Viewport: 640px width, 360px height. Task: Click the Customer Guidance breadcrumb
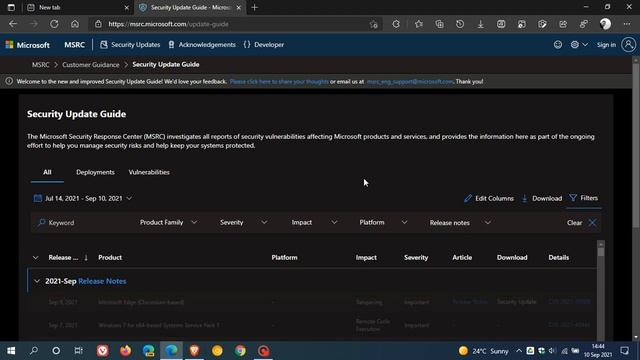click(x=91, y=65)
